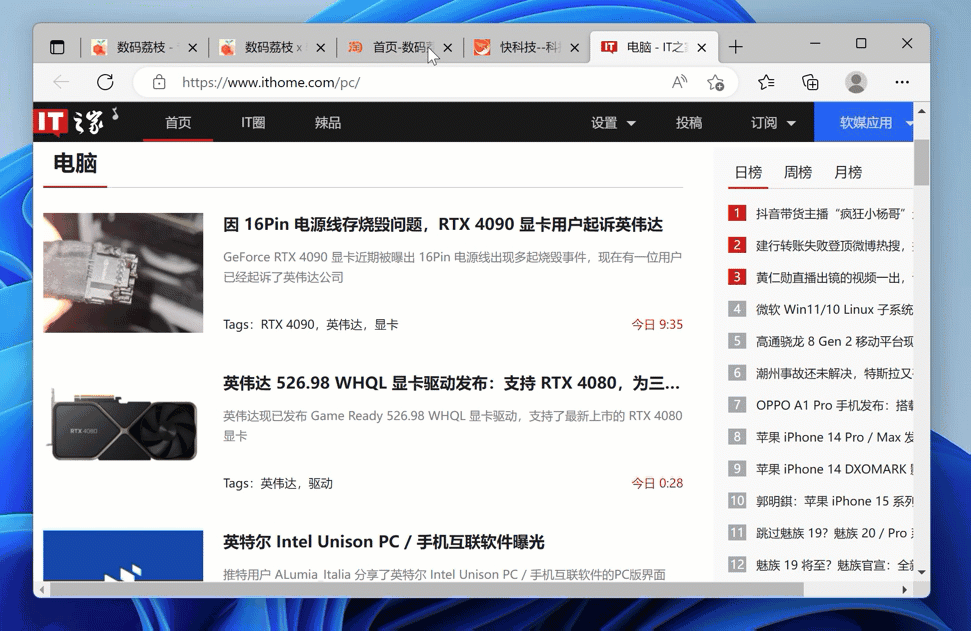Open ranking item 7 OPPO A1 Pro
The height and width of the screenshot is (631, 971).
pyautogui.click(x=834, y=405)
